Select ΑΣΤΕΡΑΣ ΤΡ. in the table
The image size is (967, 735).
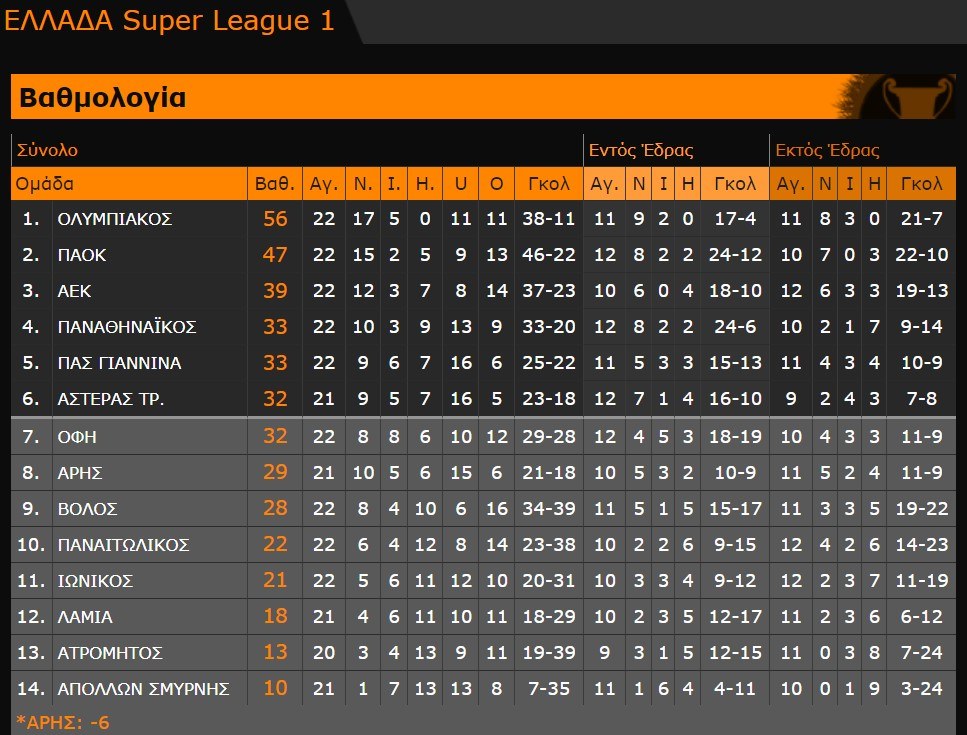click(x=111, y=399)
